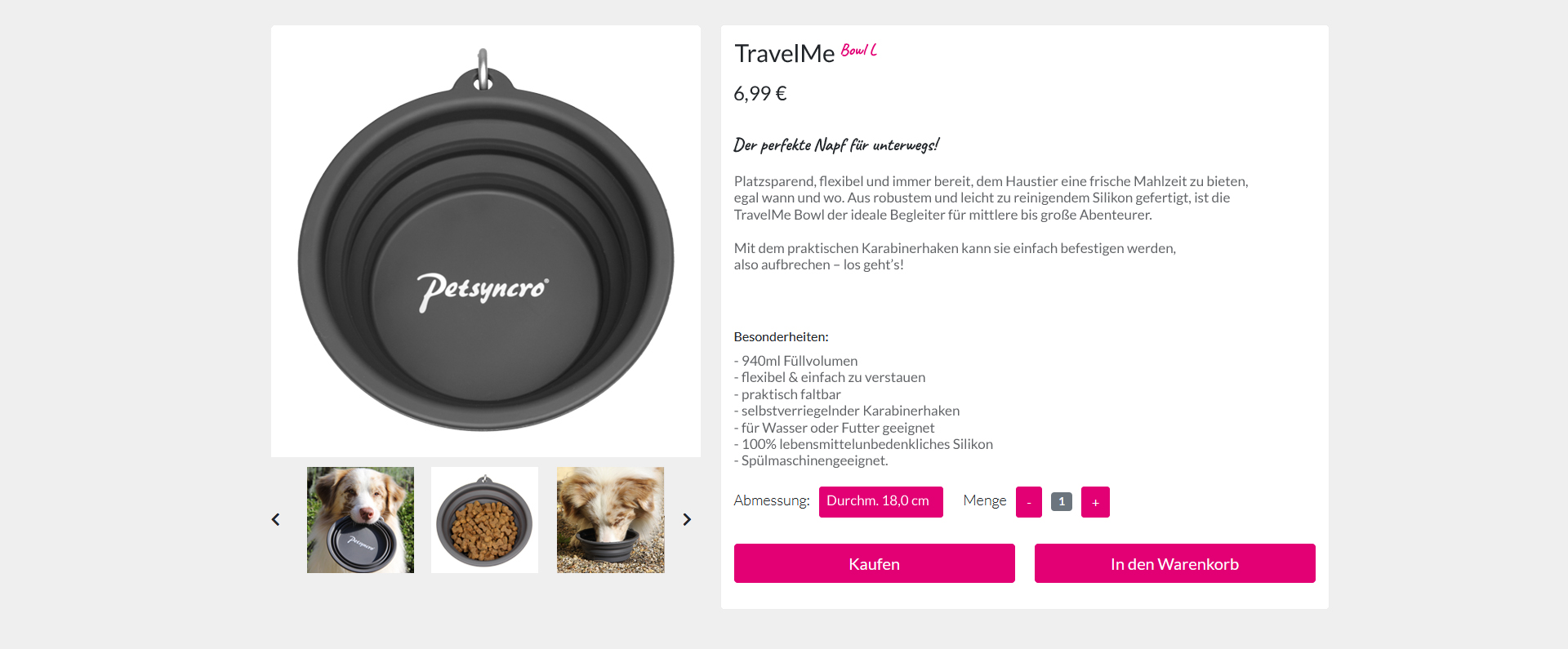Select thumbnail of bowl filled with kibble
The image size is (1568, 649).
(484, 520)
